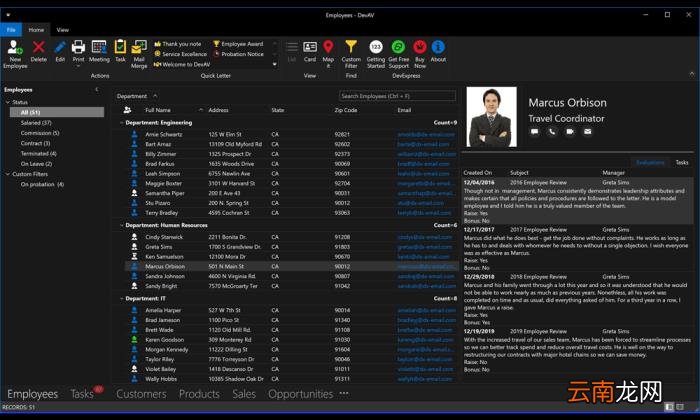Click the phone call icon under Marcus Orbison
This screenshot has height=420, width=700.
point(552,132)
